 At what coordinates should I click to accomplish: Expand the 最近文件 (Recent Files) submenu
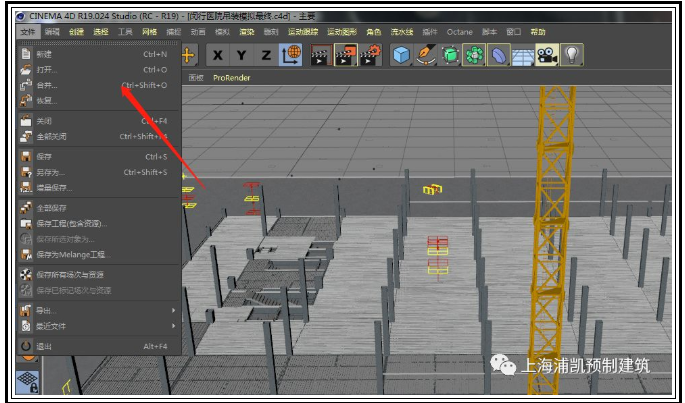[x=99, y=326]
